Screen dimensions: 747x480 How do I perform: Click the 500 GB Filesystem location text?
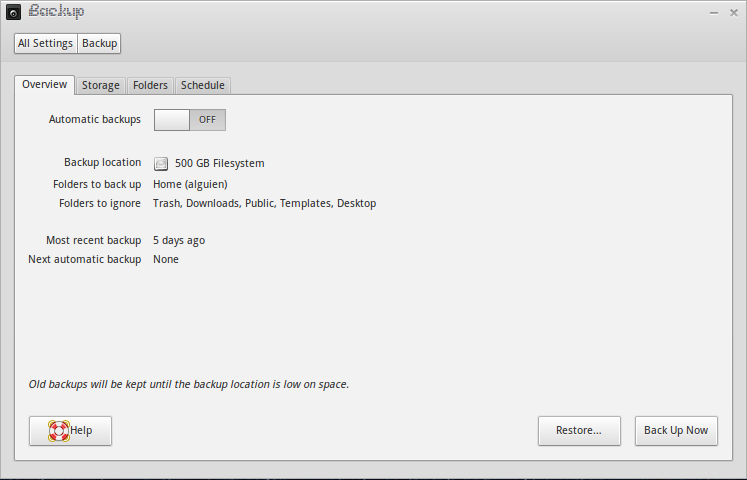point(219,163)
